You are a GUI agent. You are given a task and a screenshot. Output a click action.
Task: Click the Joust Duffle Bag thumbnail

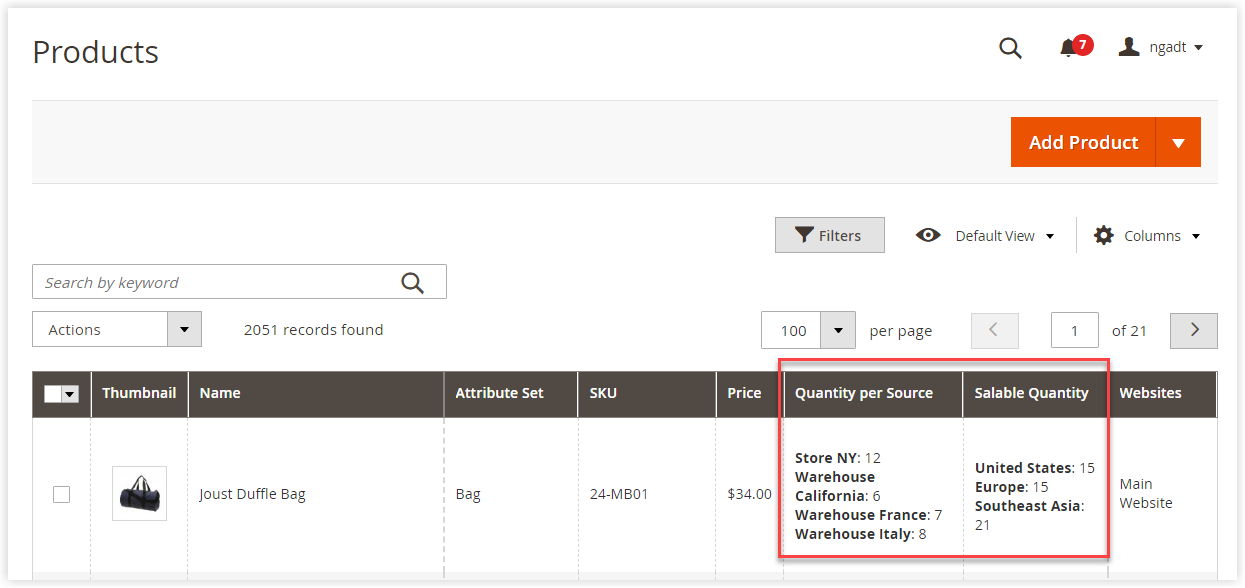(139, 493)
